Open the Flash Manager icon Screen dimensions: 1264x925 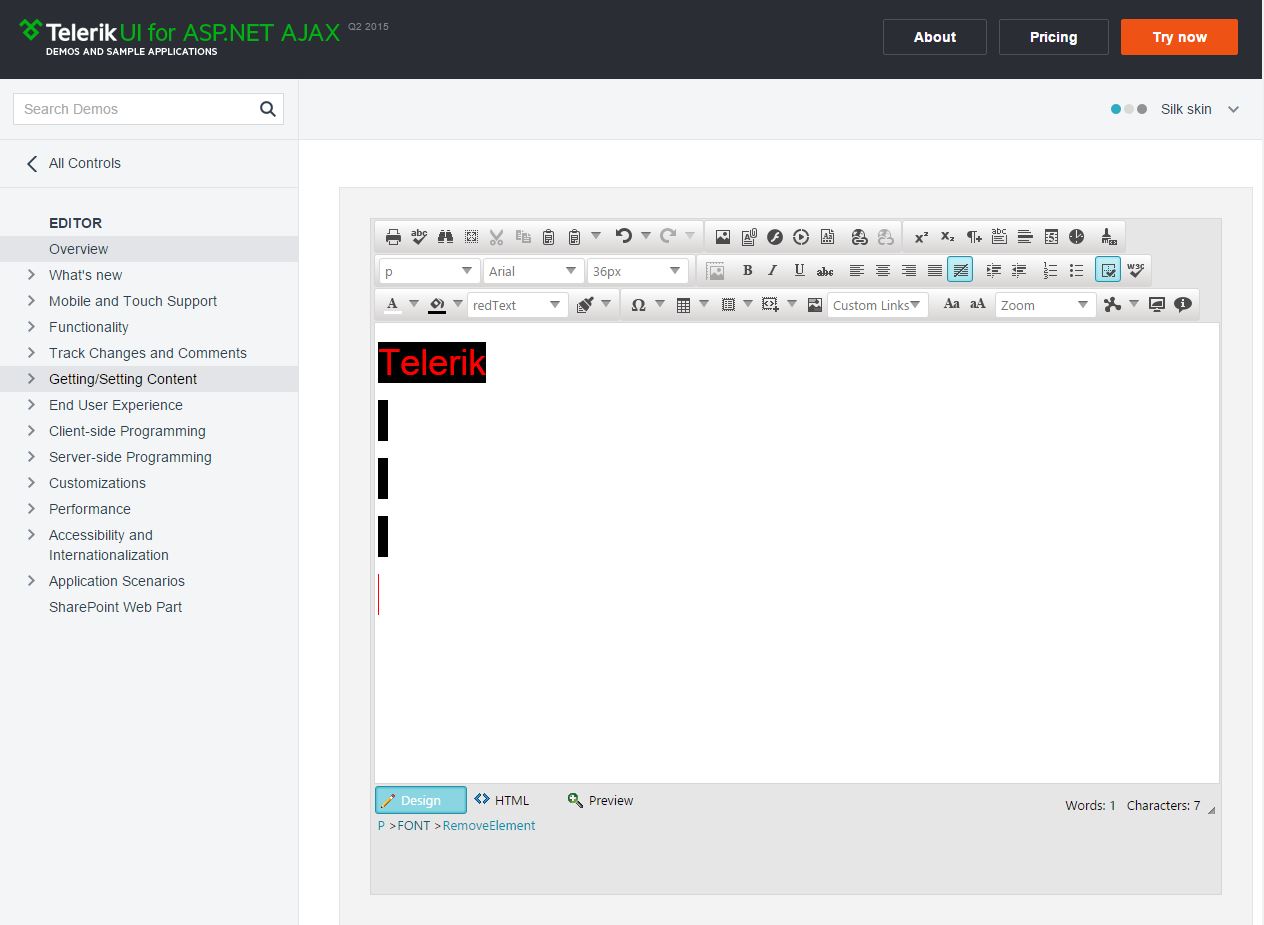[775, 237]
